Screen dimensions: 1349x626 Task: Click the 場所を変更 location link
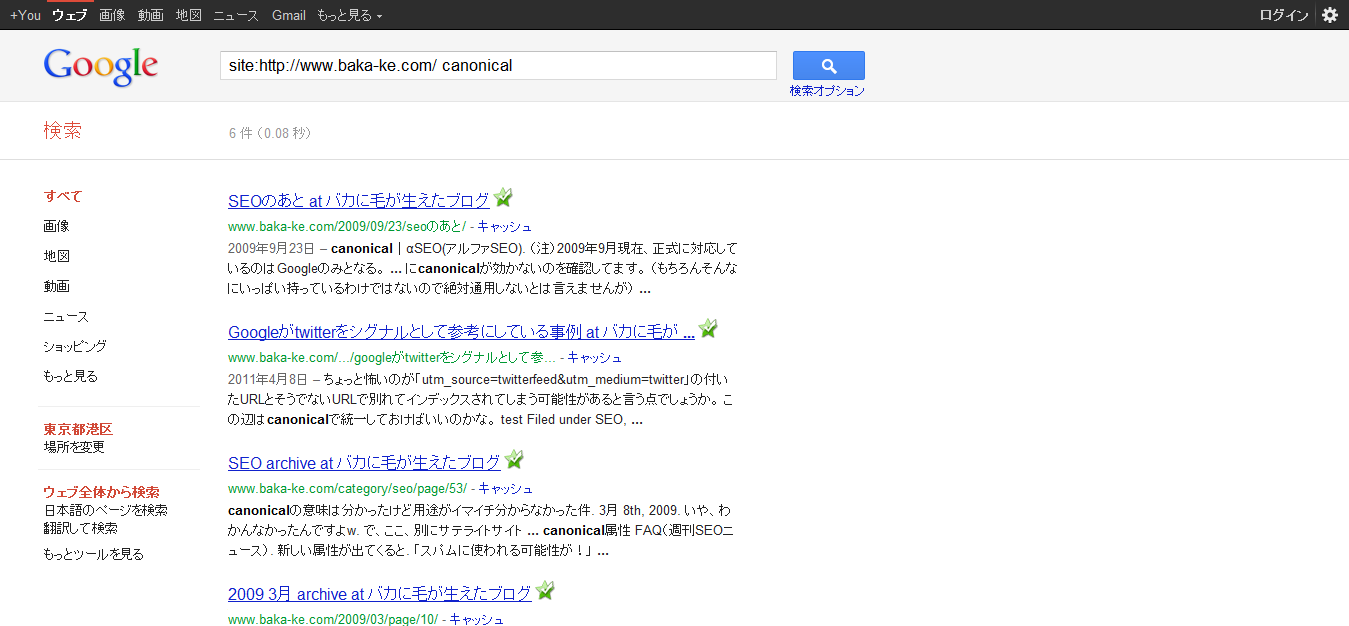click(x=74, y=447)
